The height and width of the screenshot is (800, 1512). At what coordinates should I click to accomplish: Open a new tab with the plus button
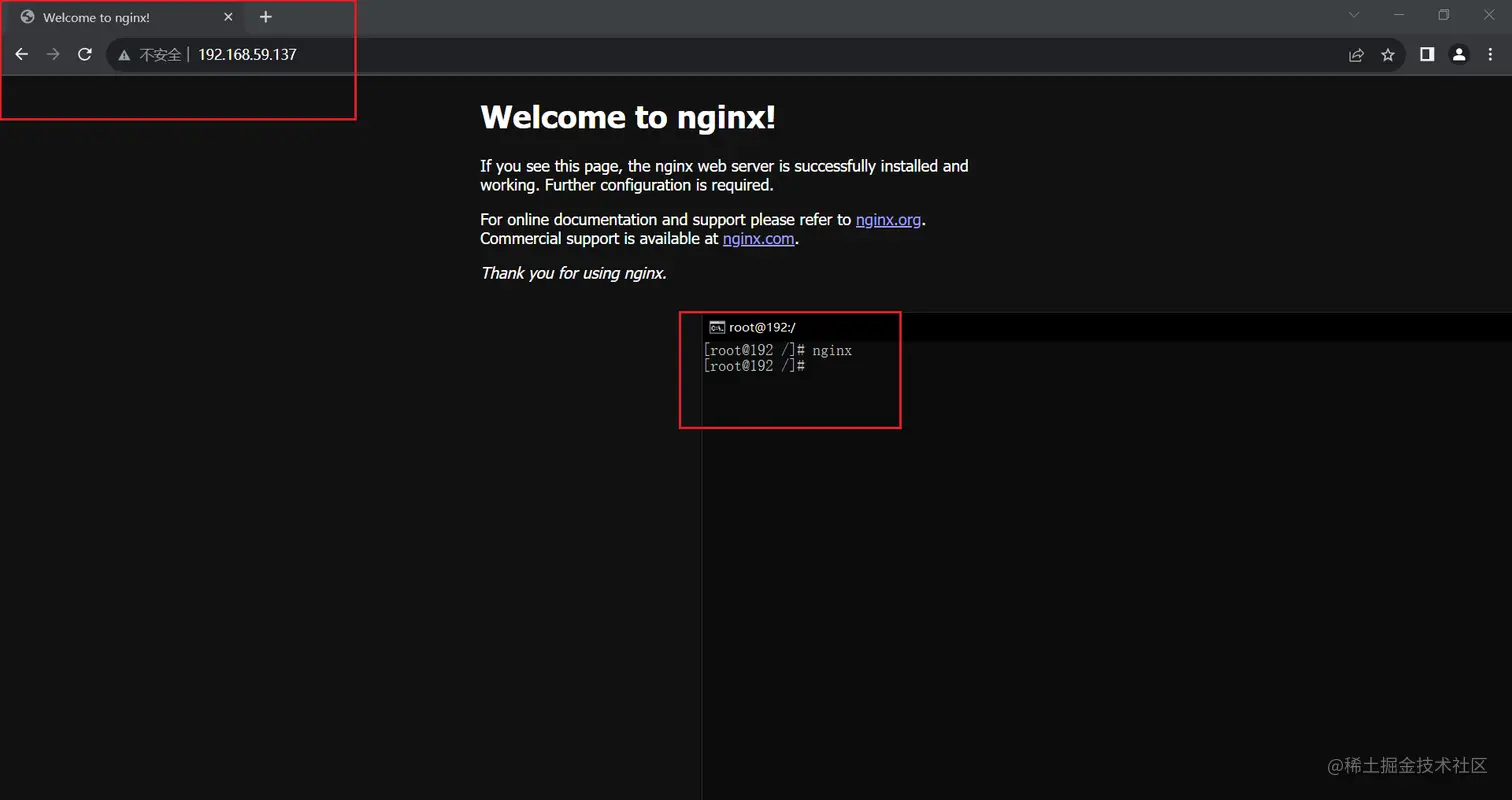(x=266, y=16)
